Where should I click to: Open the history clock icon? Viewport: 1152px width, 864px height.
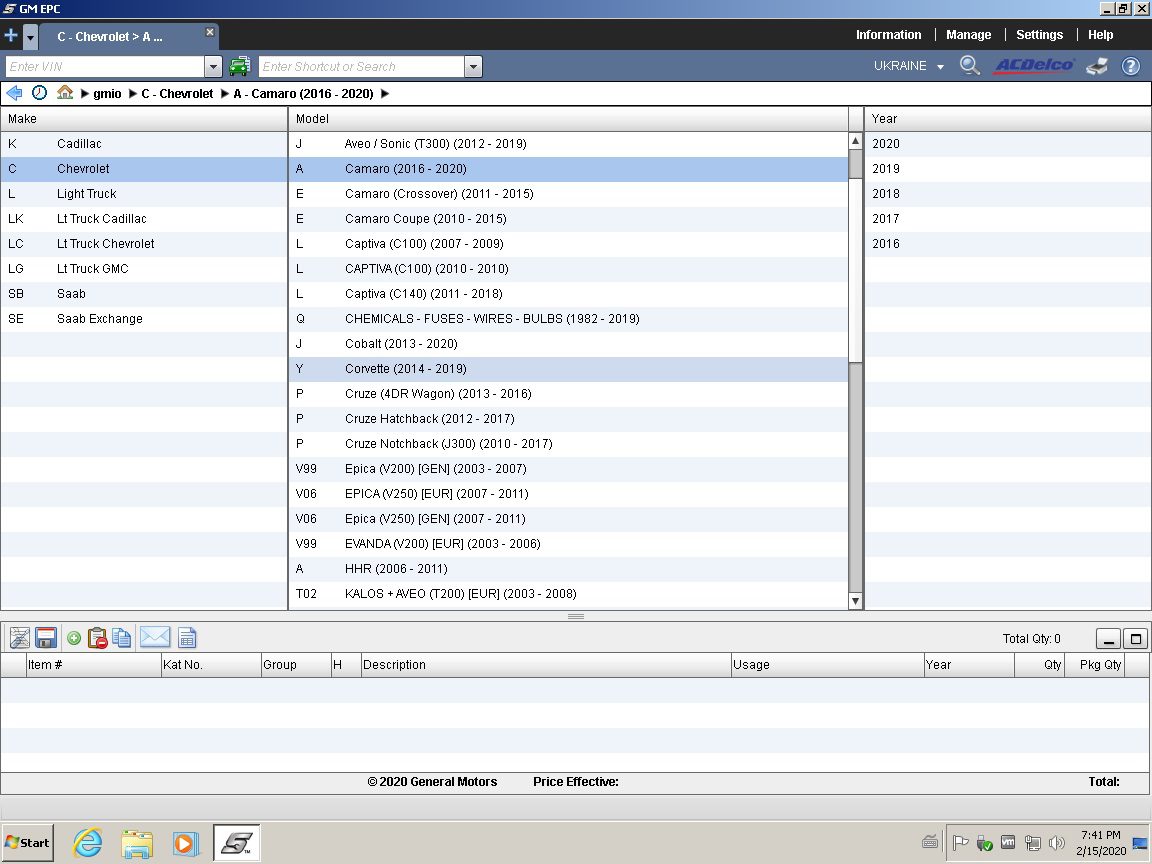[x=39, y=93]
